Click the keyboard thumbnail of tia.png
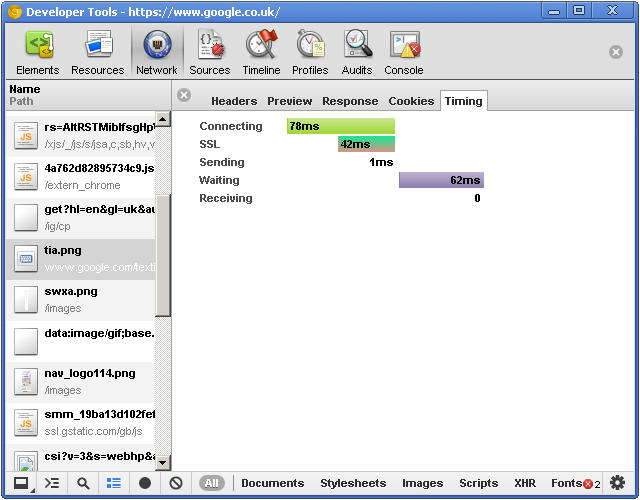The width and height of the screenshot is (640, 500). tap(26, 259)
